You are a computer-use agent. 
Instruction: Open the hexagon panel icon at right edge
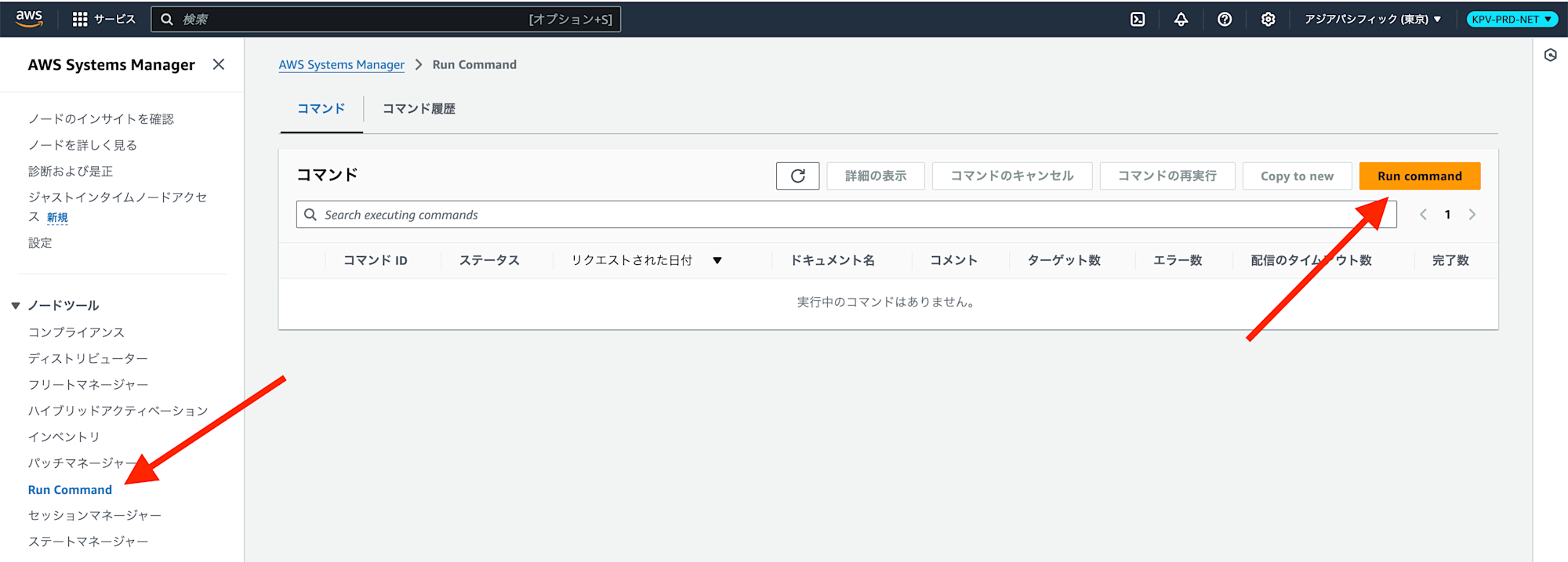click(1550, 55)
